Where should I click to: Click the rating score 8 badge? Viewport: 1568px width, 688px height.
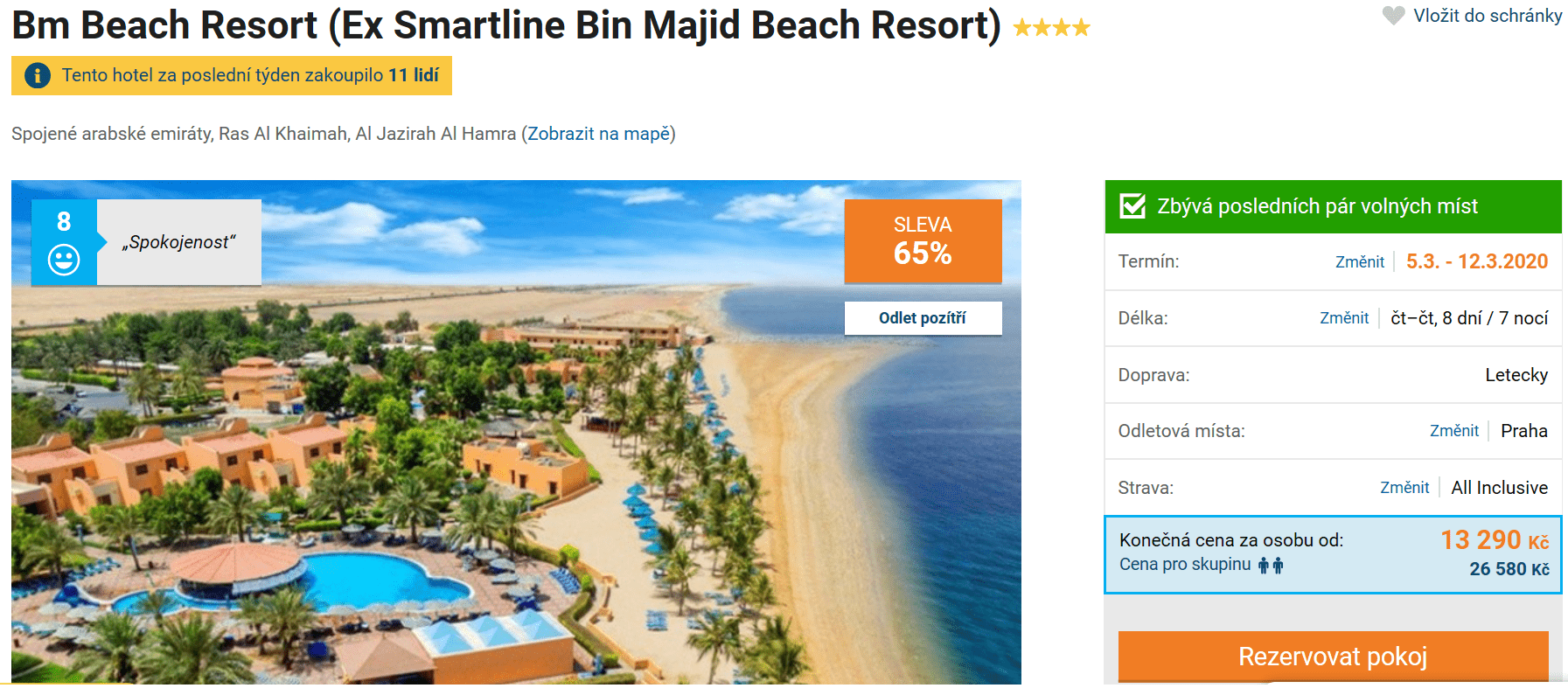click(x=64, y=222)
